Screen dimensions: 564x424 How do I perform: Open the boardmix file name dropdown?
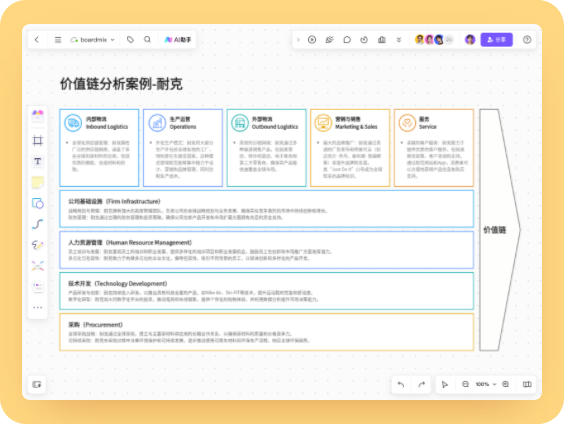coord(93,40)
